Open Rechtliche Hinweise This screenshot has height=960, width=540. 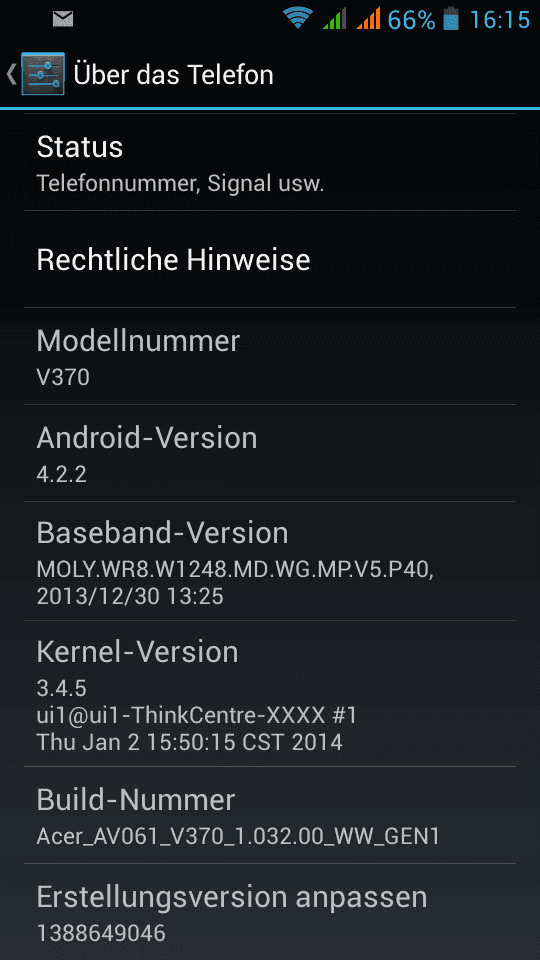(x=270, y=260)
